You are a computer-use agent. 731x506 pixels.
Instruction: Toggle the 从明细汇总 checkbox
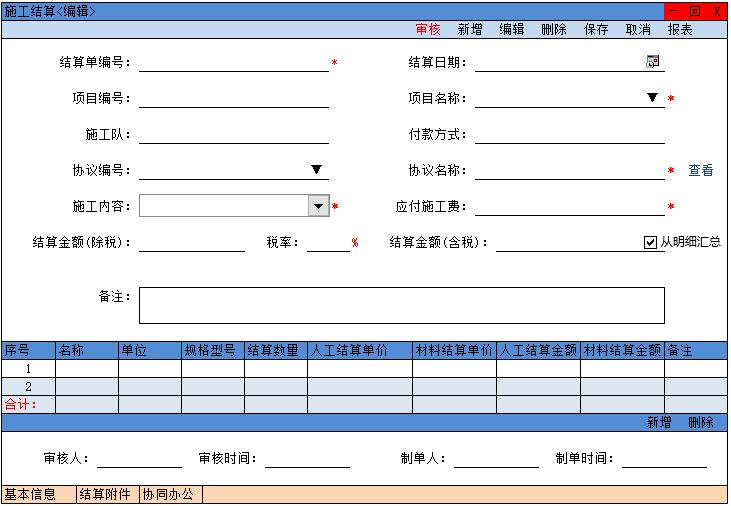pos(650,242)
